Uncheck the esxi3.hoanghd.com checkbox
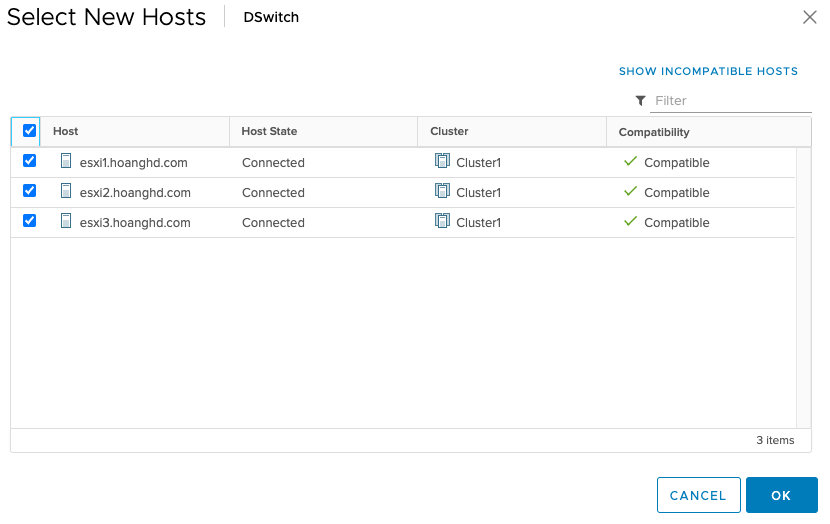 (x=30, y=221)
